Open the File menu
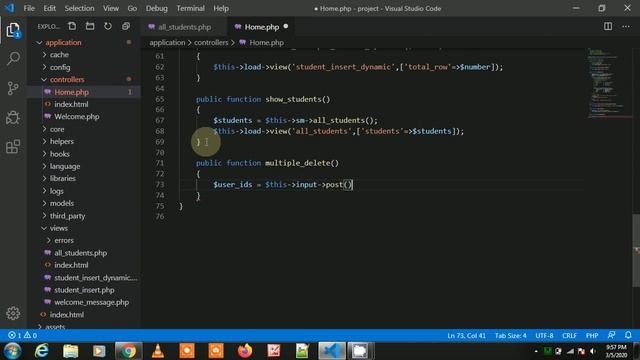Viewport: 640px width, 360px height. [x=29, y=8]
